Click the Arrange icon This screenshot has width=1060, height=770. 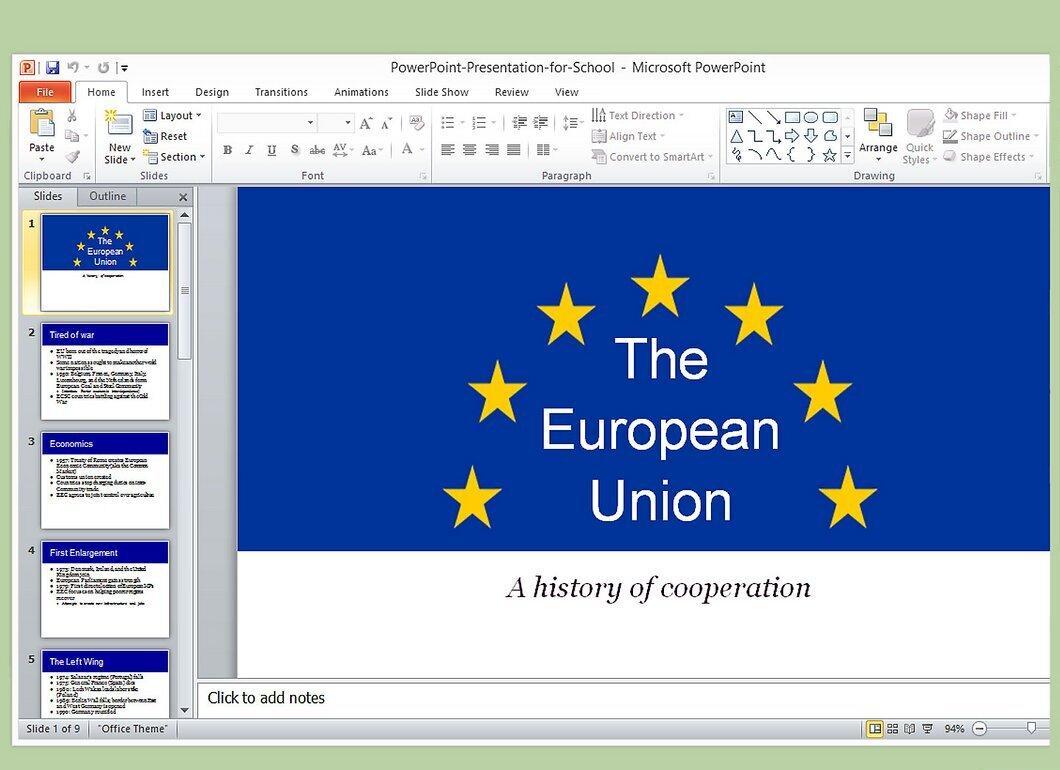coord(877,135)
